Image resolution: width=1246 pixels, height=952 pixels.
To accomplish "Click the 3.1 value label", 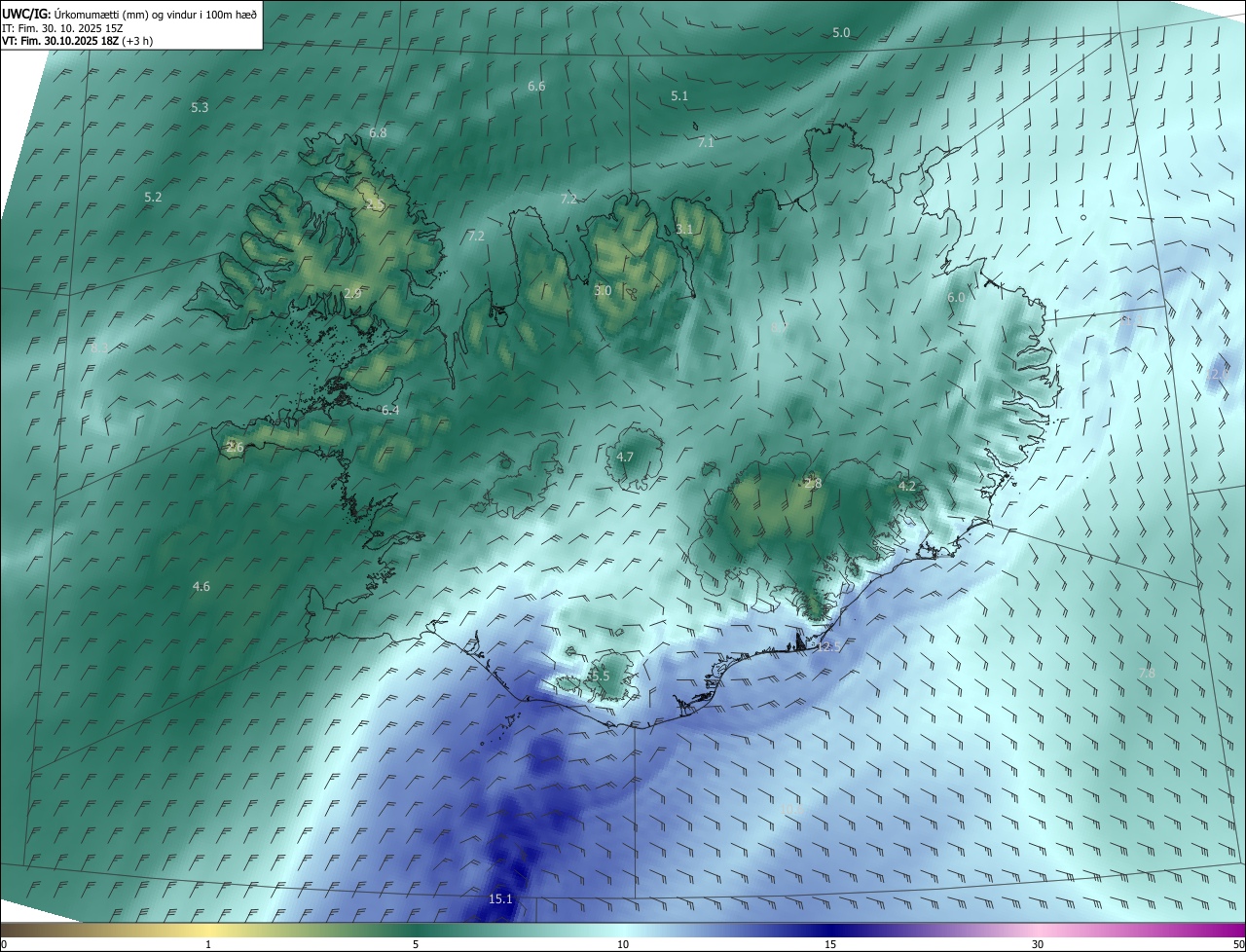I will click(684, 230).
